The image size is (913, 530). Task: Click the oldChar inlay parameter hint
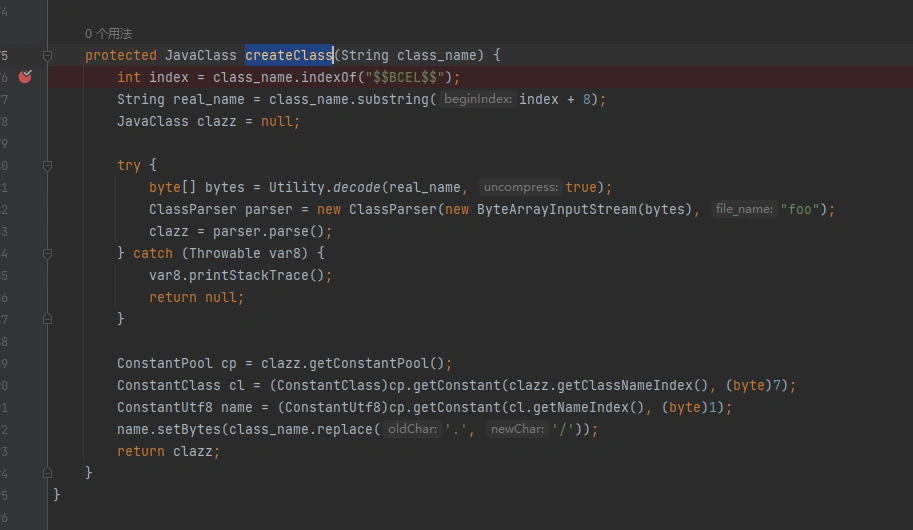pyautogui.click(x=412, y=429)
